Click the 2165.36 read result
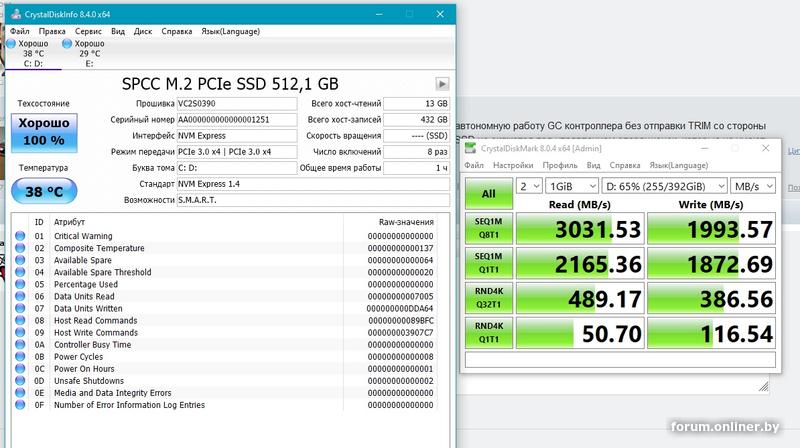The image size is (800, 448). (580, 263)
